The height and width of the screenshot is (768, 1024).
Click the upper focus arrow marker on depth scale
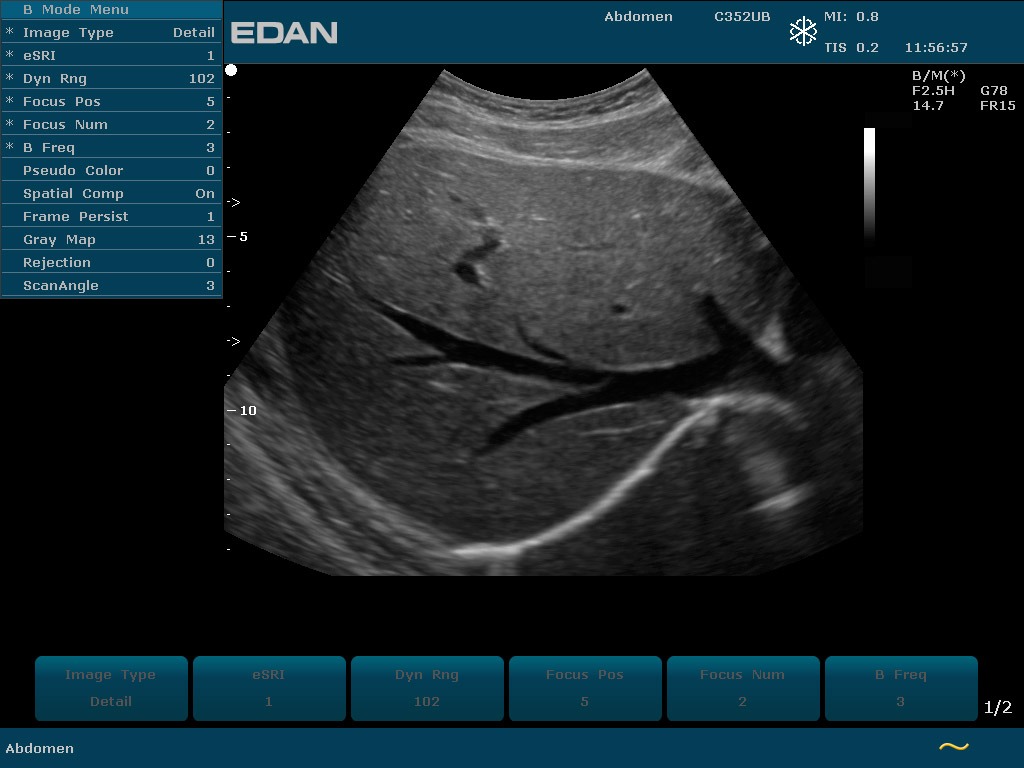233,202
